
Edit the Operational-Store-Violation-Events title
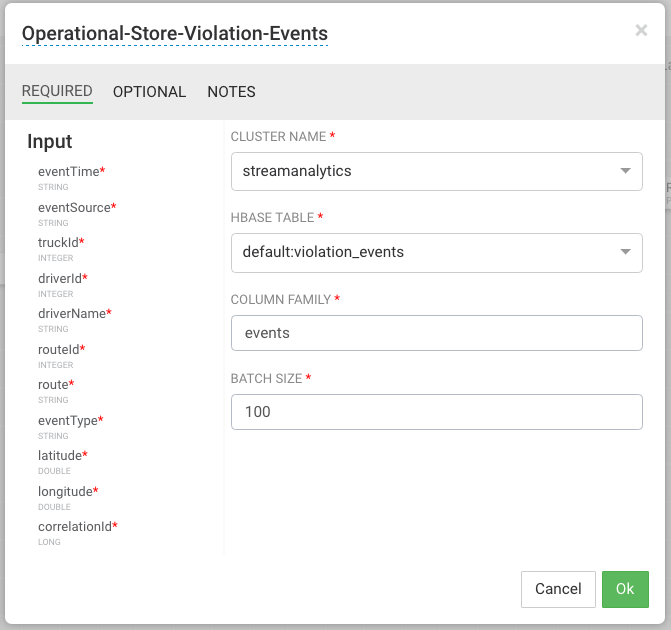[x=175, y=33]
